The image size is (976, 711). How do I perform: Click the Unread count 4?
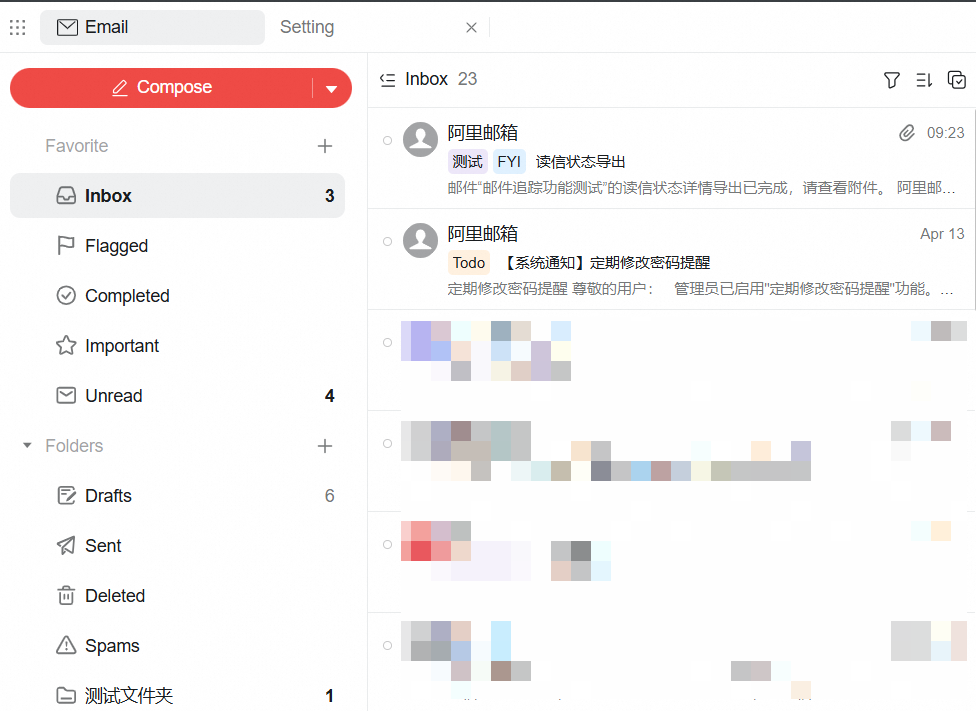coord(329,396)
